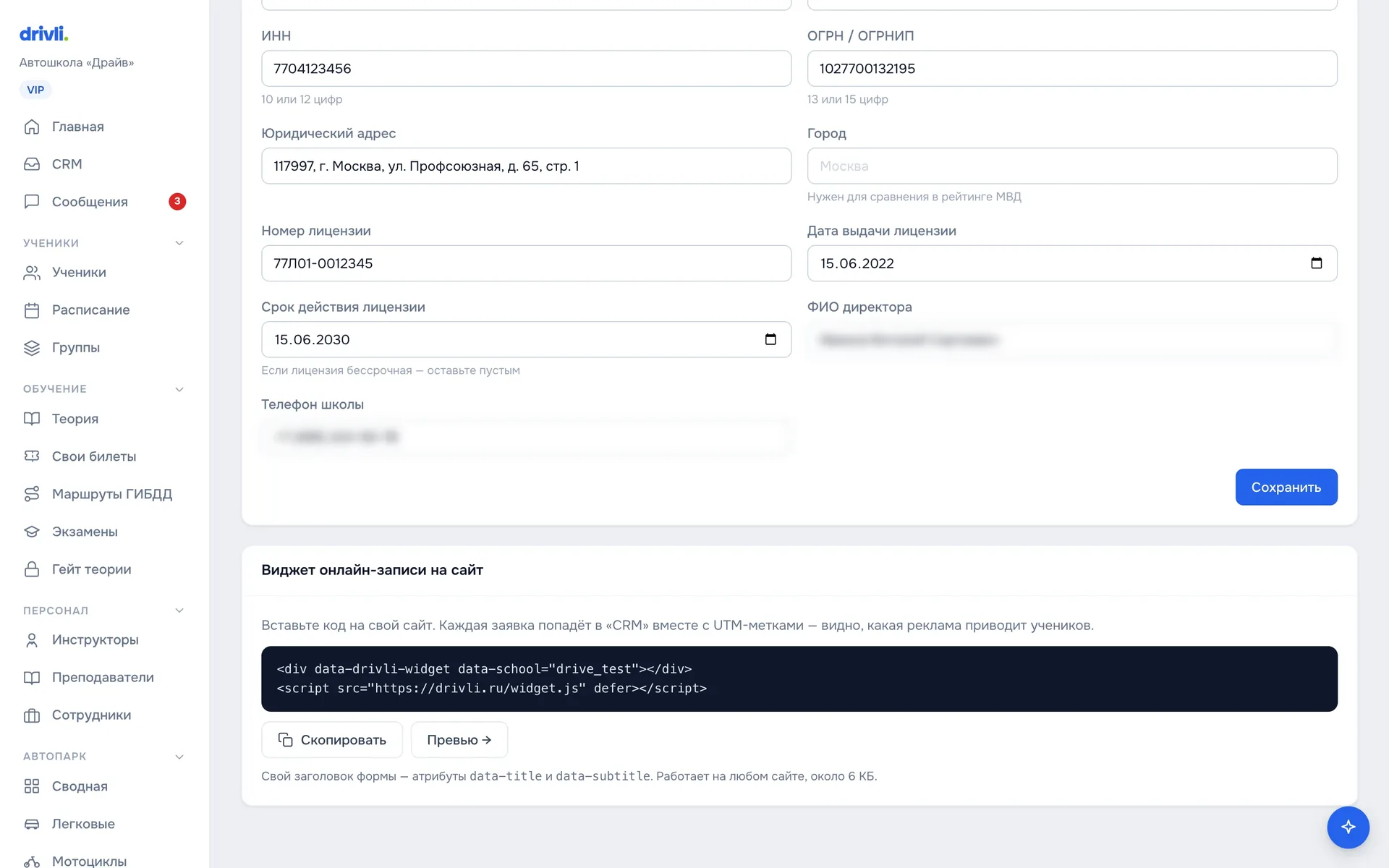Click the Преподаватели book icon
Image resolution: width=1389 pixels, height=868 pixels.
[x=32, y=678]
